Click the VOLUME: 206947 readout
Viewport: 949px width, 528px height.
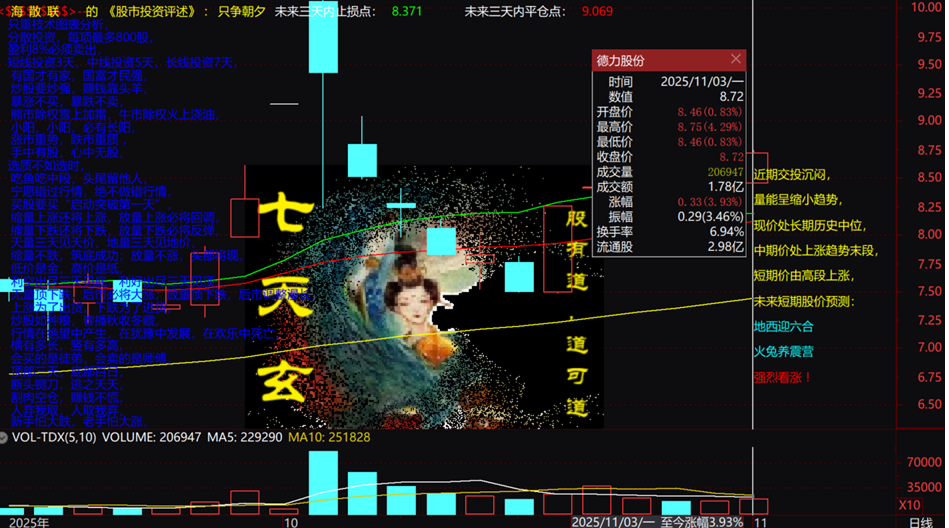tap(151, 437)
